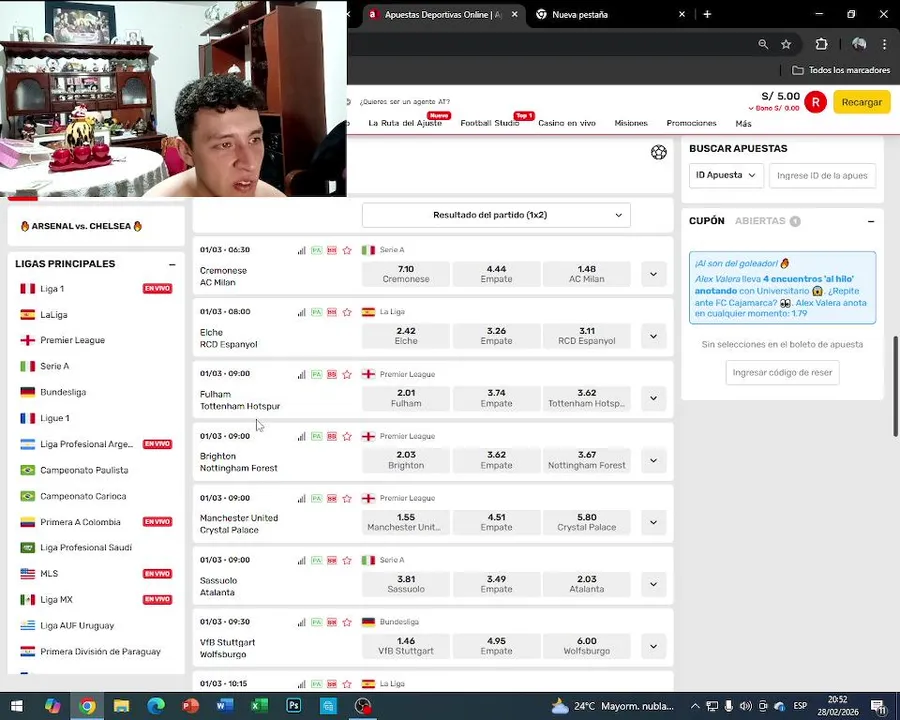Open Liga MX in the sidebar
Viewport: 900px width, 720px height.
(56, 599)
